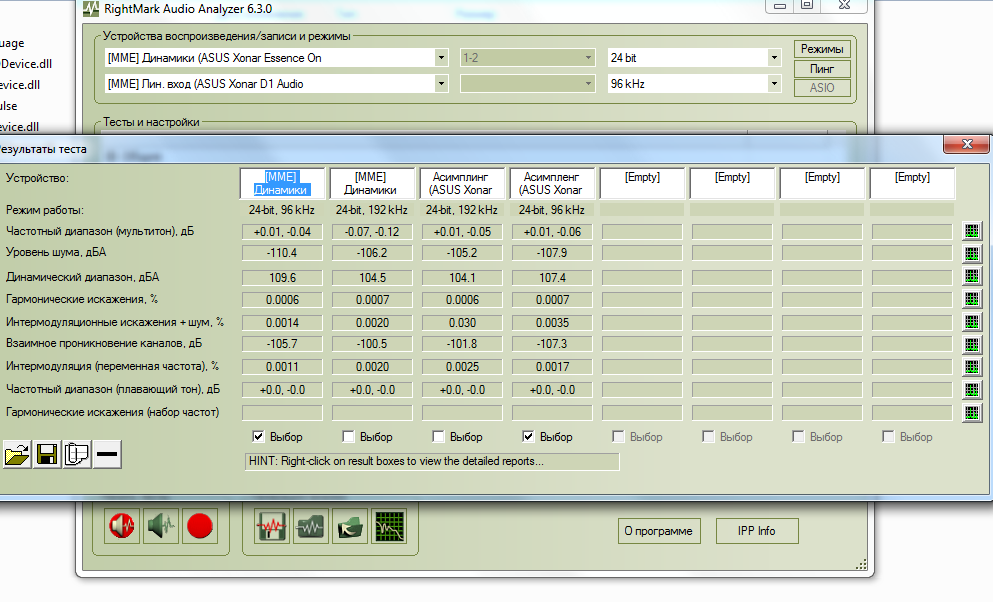Open graph for Частотный диапазон (мультитон) row
The width and height of the screenshot is (993, 602).
[x=971, y=231]
